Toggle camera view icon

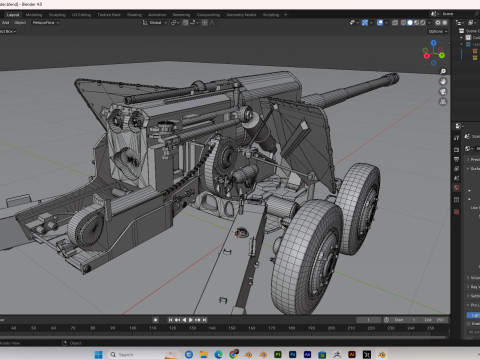pyautogui.click(x=443, y=92)
